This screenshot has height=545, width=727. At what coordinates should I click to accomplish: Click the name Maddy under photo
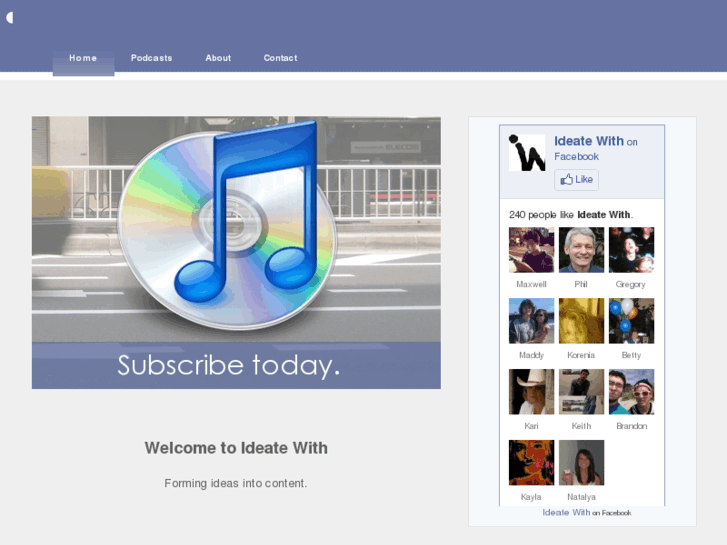click(531, 355)
